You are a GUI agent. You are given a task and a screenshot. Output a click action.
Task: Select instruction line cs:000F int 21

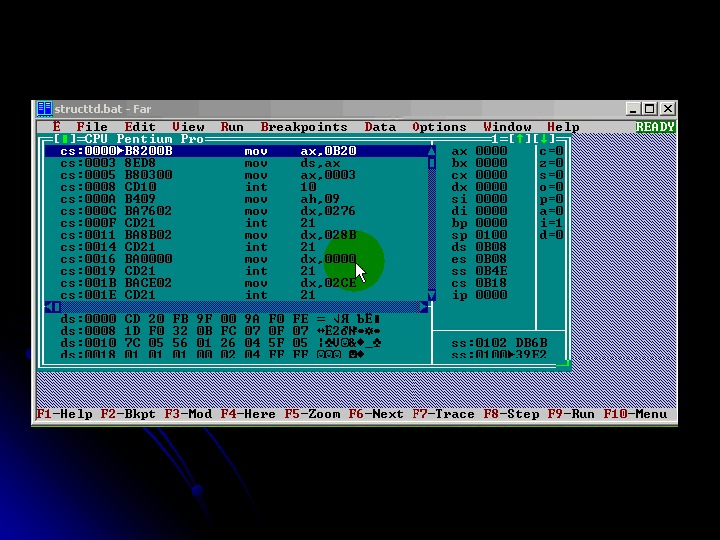236,223
